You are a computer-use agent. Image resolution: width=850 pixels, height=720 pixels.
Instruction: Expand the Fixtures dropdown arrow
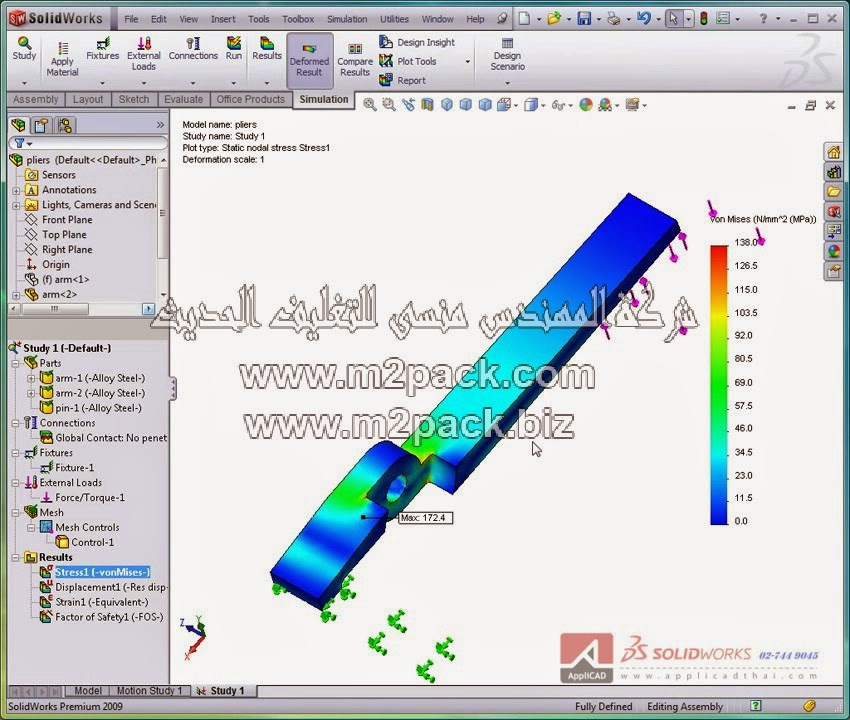click(x=102, y=83)
